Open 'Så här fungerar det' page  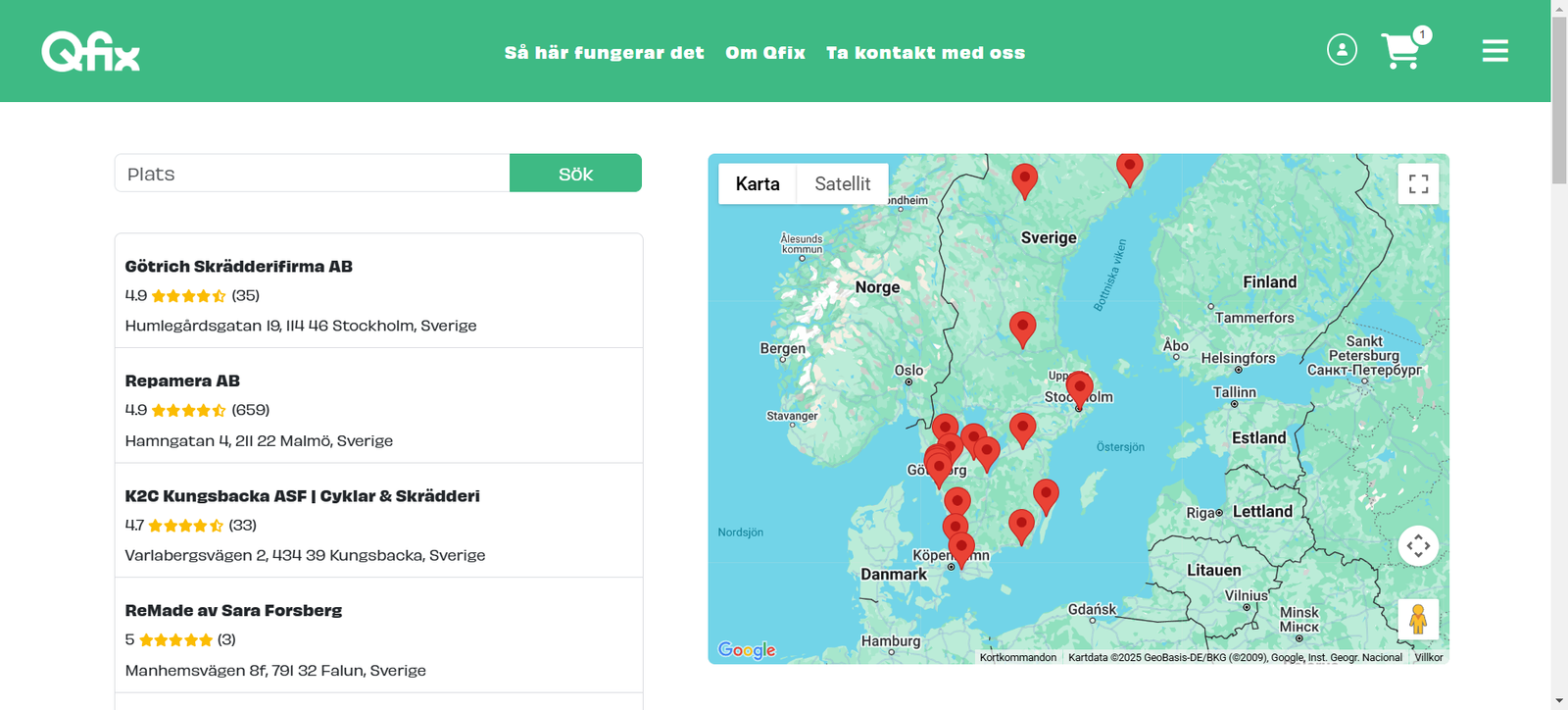pyautogui.click(x=604, y=53)
